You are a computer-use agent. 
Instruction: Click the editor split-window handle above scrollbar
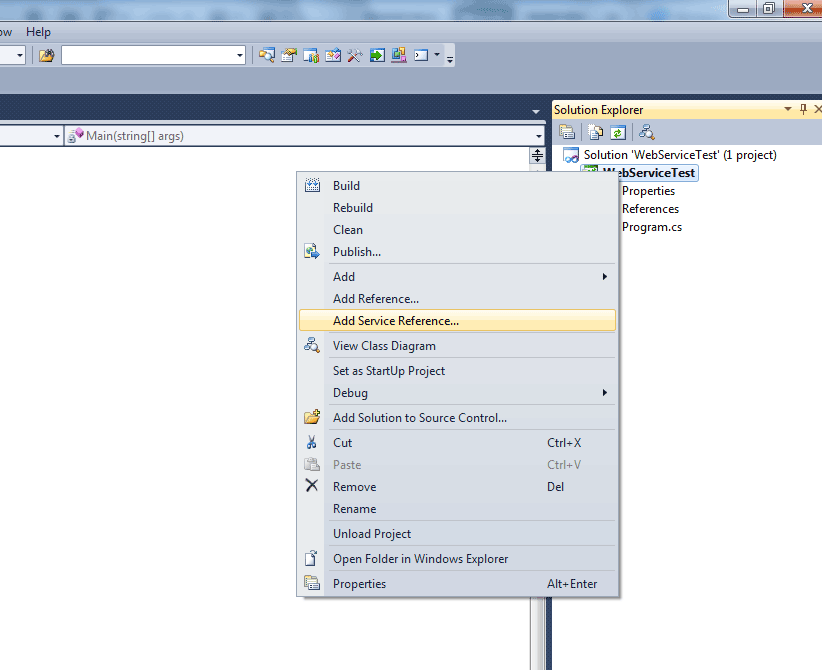(537, 156)
